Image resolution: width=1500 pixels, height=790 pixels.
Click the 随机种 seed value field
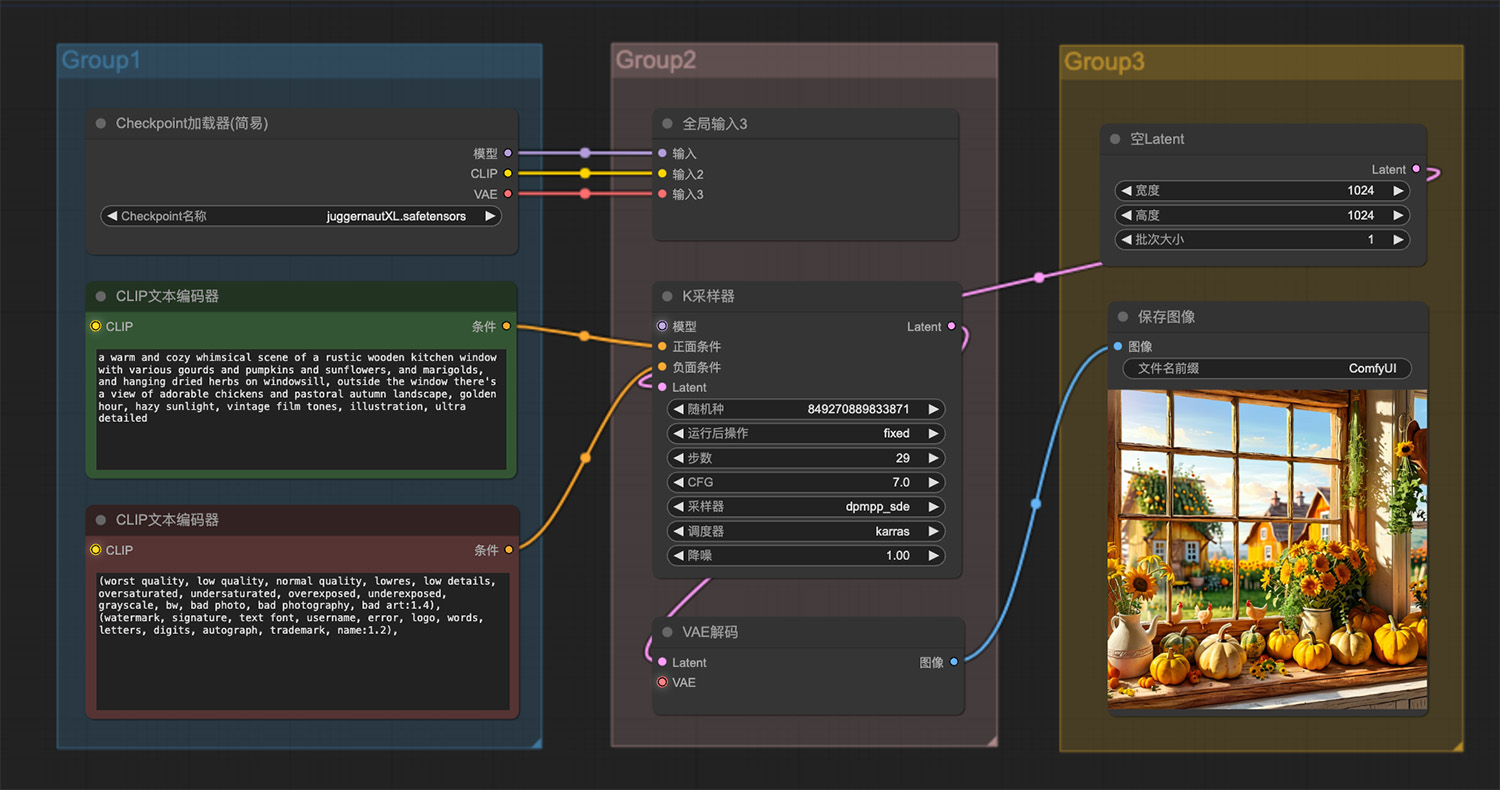[x=805, y=409]
